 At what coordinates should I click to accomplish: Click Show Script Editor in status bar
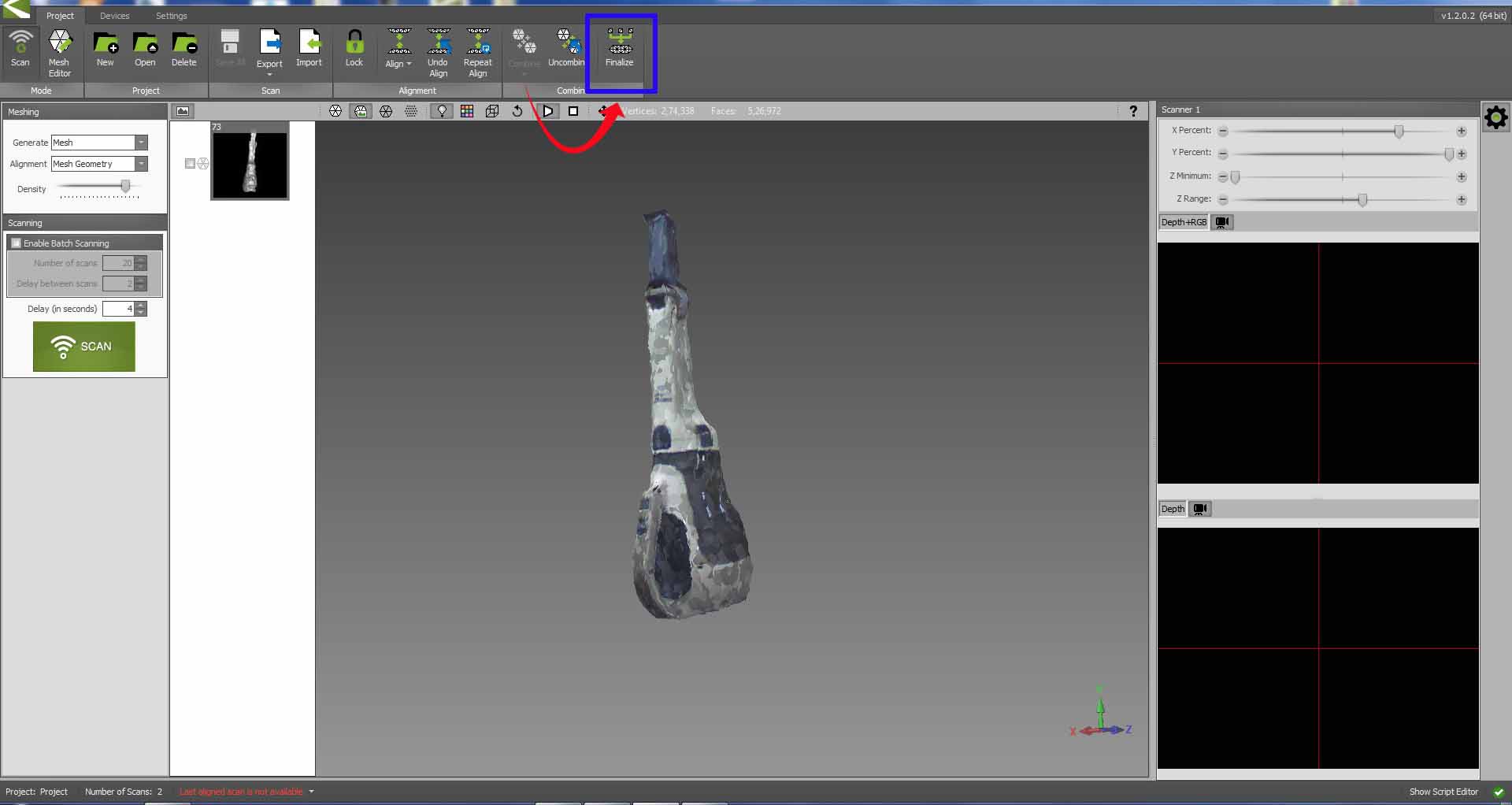coord(1443,792)
